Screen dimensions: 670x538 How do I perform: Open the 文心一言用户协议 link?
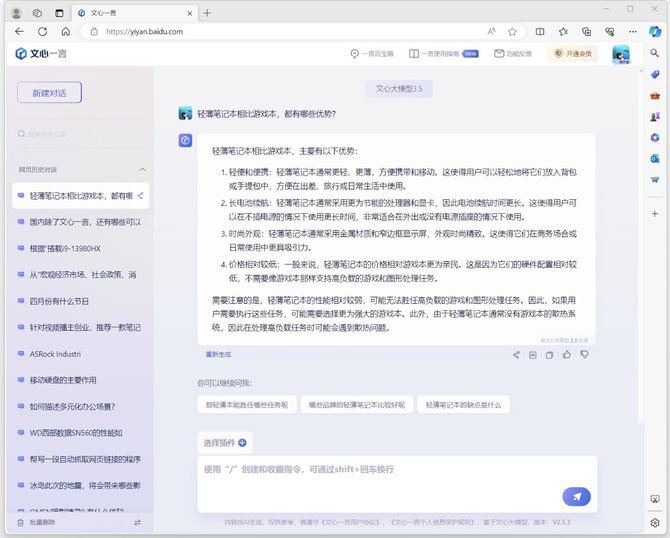tap(350, 522)
